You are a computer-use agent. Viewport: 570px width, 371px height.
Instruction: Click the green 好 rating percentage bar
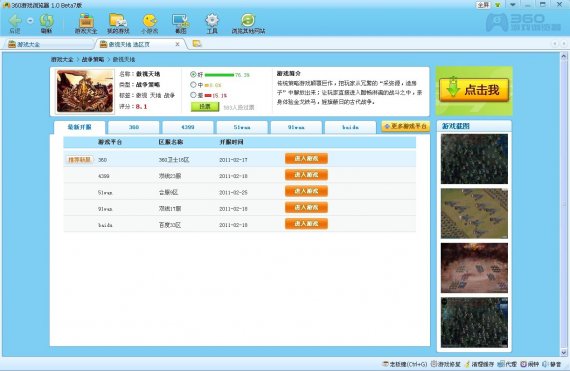[x=219, y=75]
